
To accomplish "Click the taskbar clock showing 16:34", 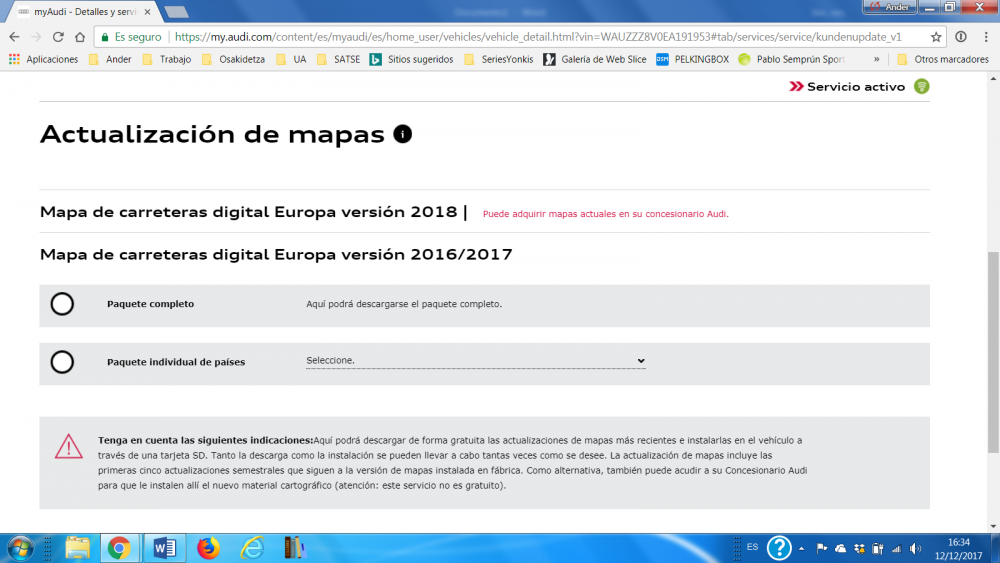I will click(958, 548).
